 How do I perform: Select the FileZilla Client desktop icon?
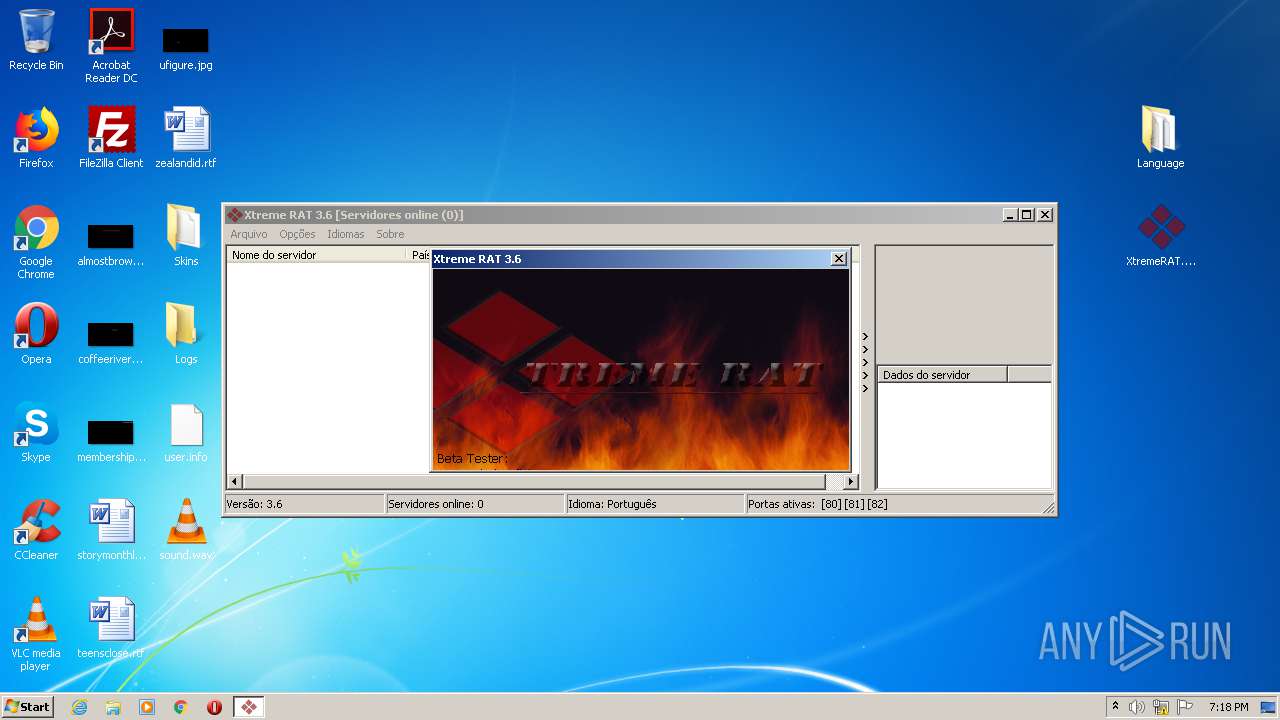click(x=111, y=139)
